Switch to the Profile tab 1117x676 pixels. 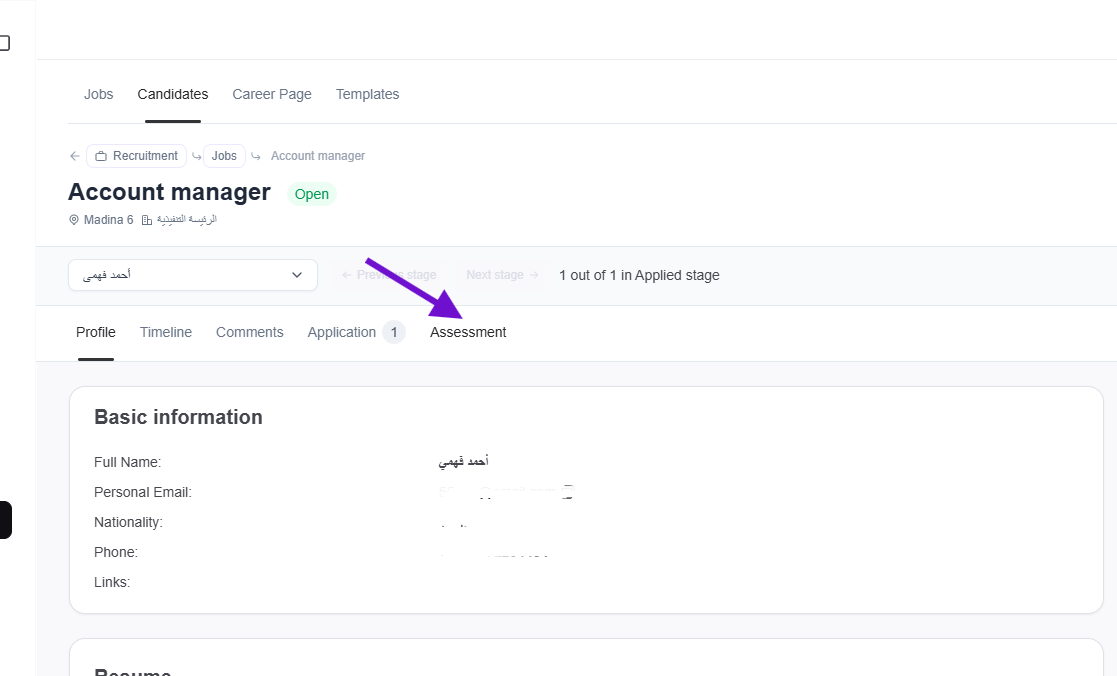coord(96,332)
